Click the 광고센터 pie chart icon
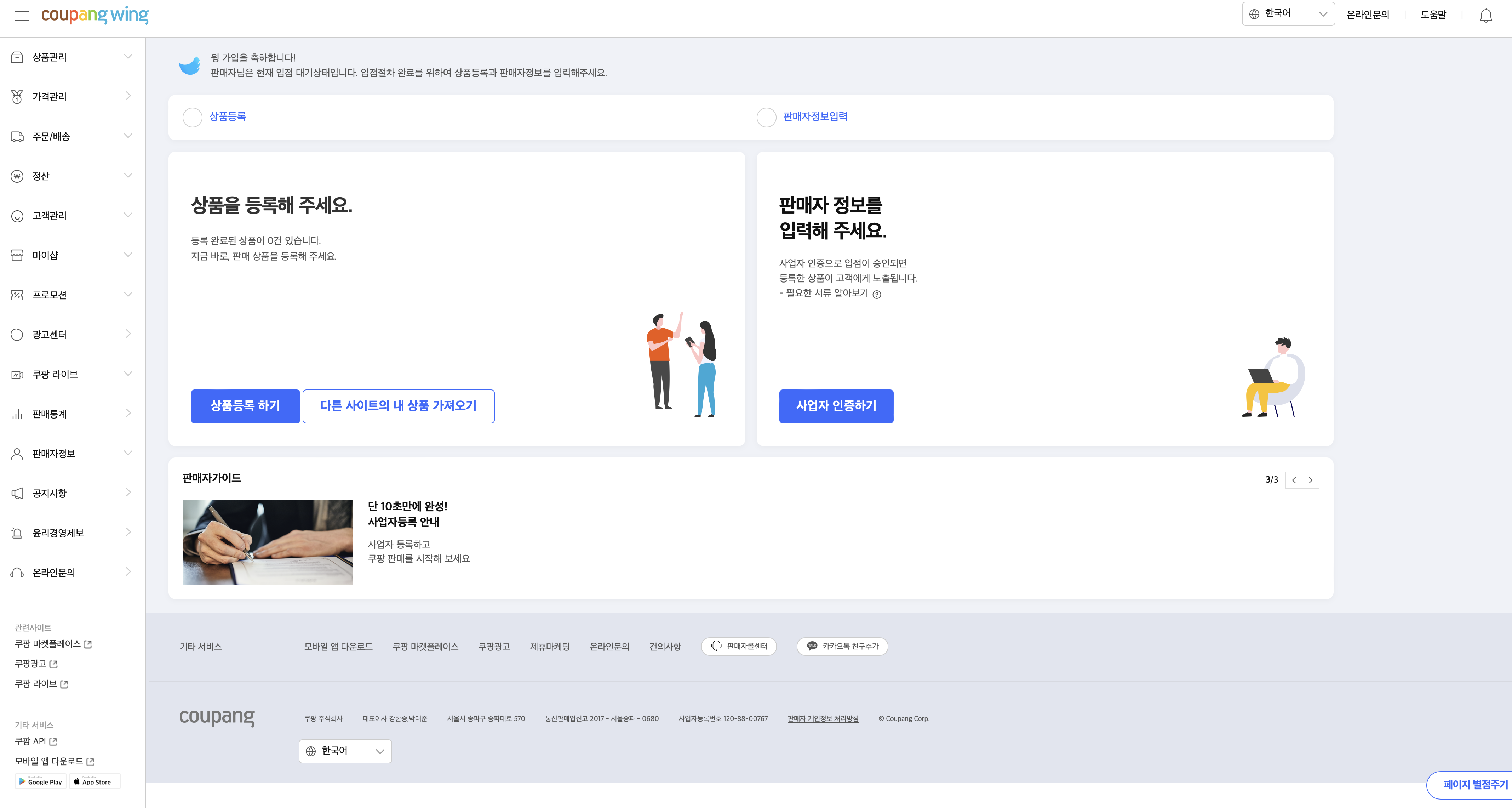 pyautogui.click(x=17, y=335)
